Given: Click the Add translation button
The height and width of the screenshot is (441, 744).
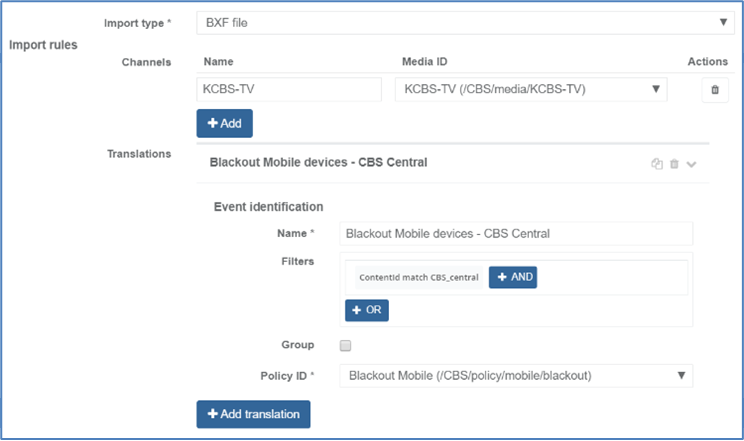Looking at the screenshot, I should pos(254,414).
